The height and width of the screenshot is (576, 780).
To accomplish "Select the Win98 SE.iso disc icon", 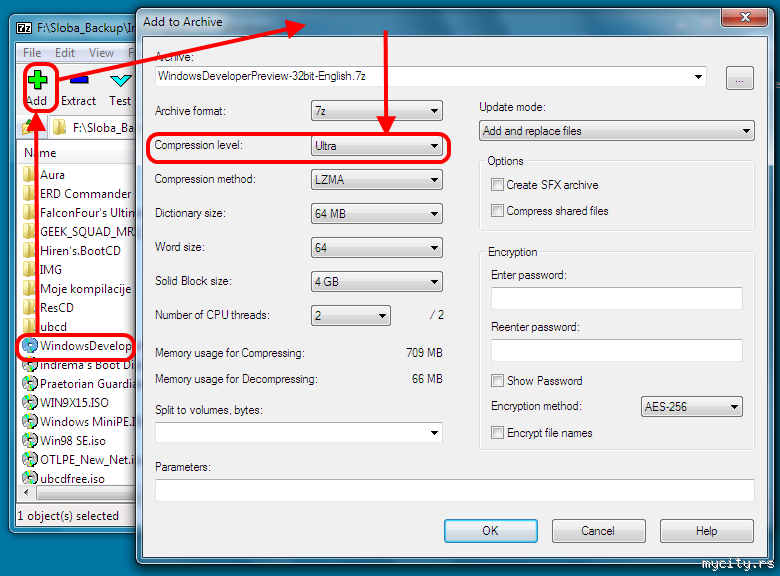I will [x=30, y=440].
